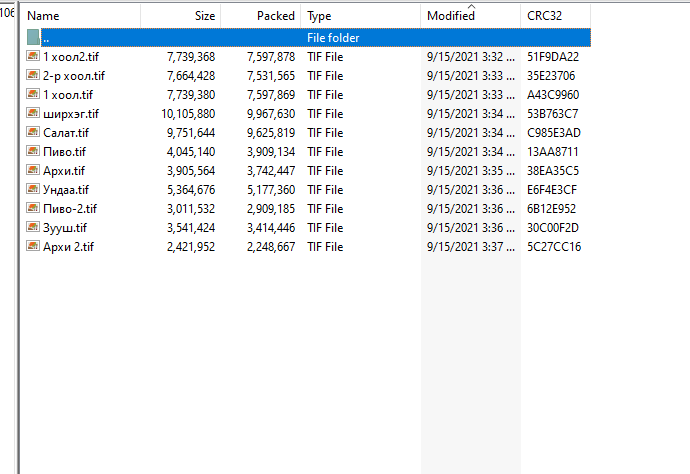Viewport: 690px width, 474px height.
Task: Click the CRC32 value 53B763C7
Action: pyautogui.click(x=553, y=114)
